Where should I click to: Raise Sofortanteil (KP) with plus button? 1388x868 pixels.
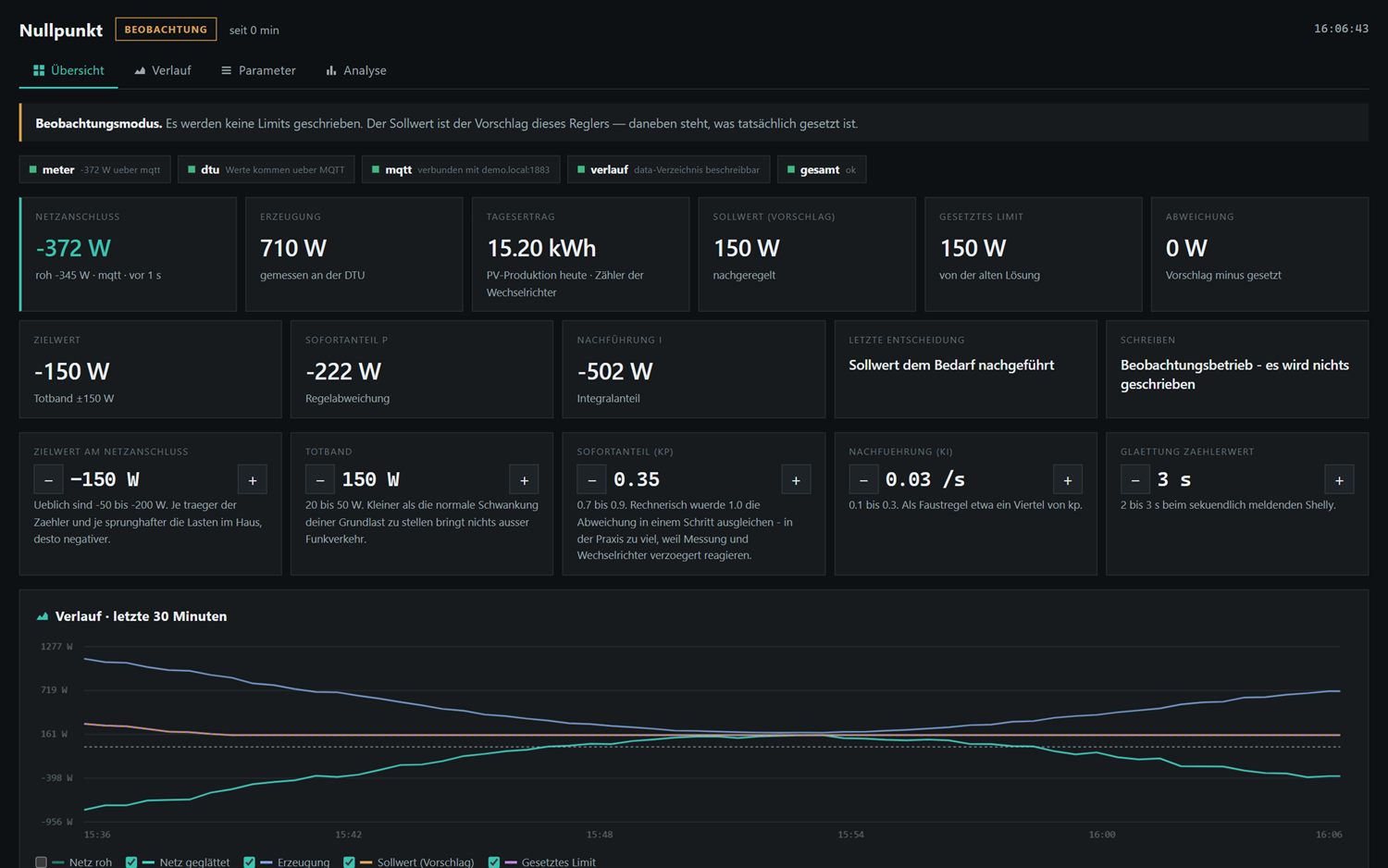coord(796,479)
